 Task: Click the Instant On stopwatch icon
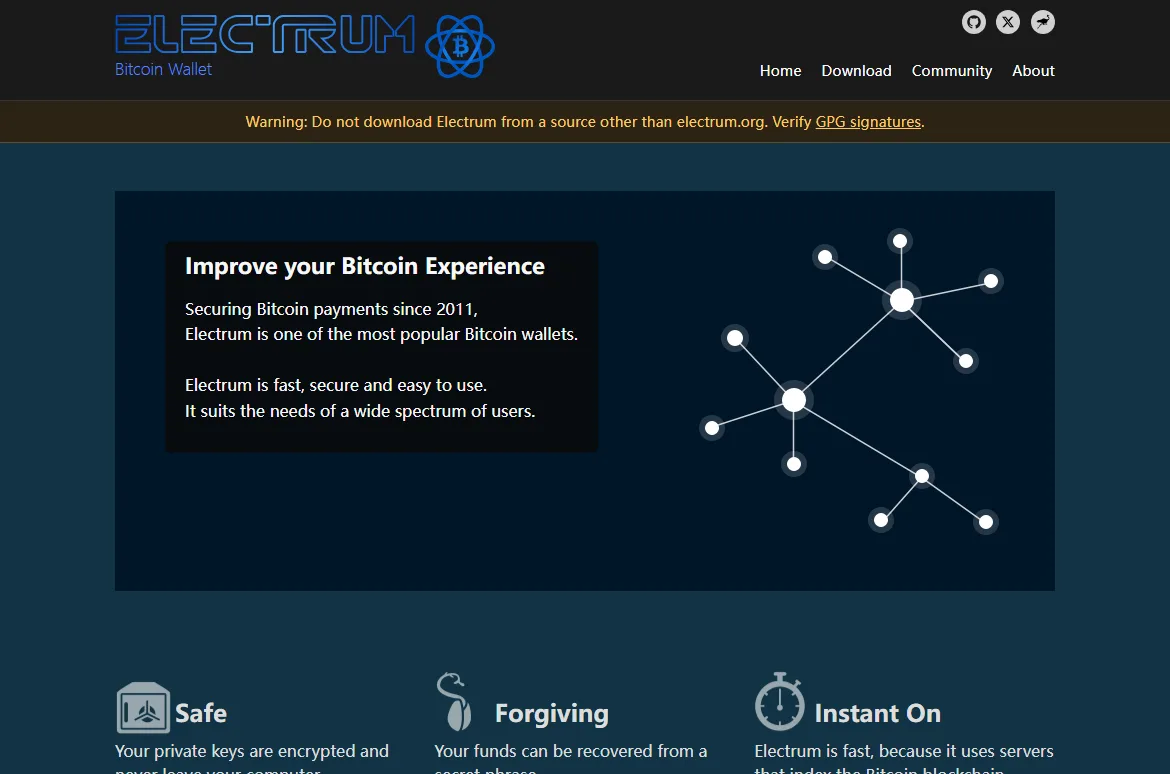click(x=780, y=701)
